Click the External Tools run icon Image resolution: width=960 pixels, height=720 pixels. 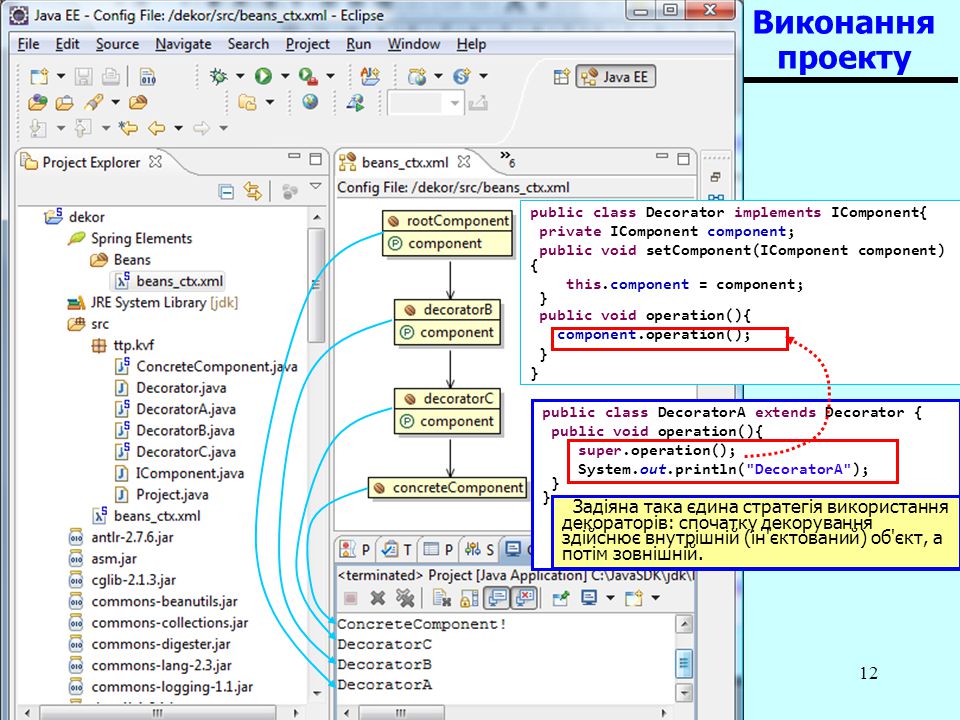(x=308, y=76)
